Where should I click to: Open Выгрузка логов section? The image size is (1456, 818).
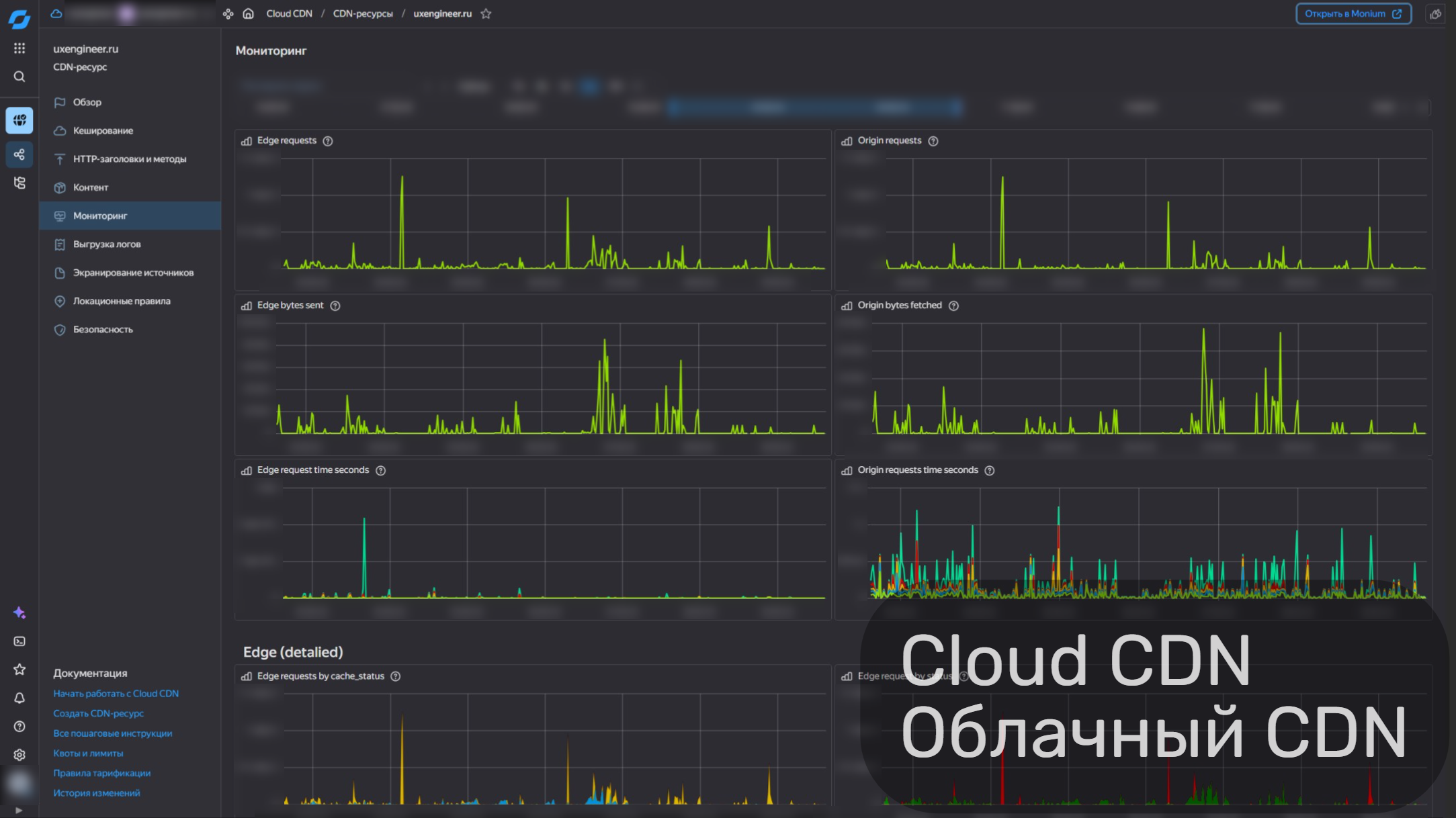[x=130, y=244]
